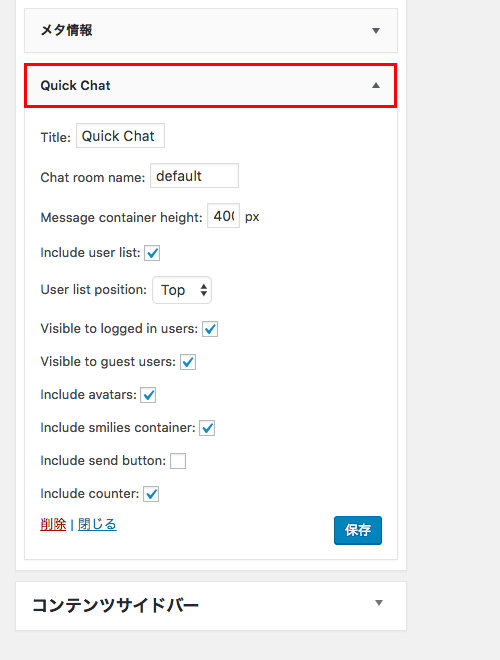
Task: Expand the コンテンツサイドバー section arrow
Action: point(379,603)
